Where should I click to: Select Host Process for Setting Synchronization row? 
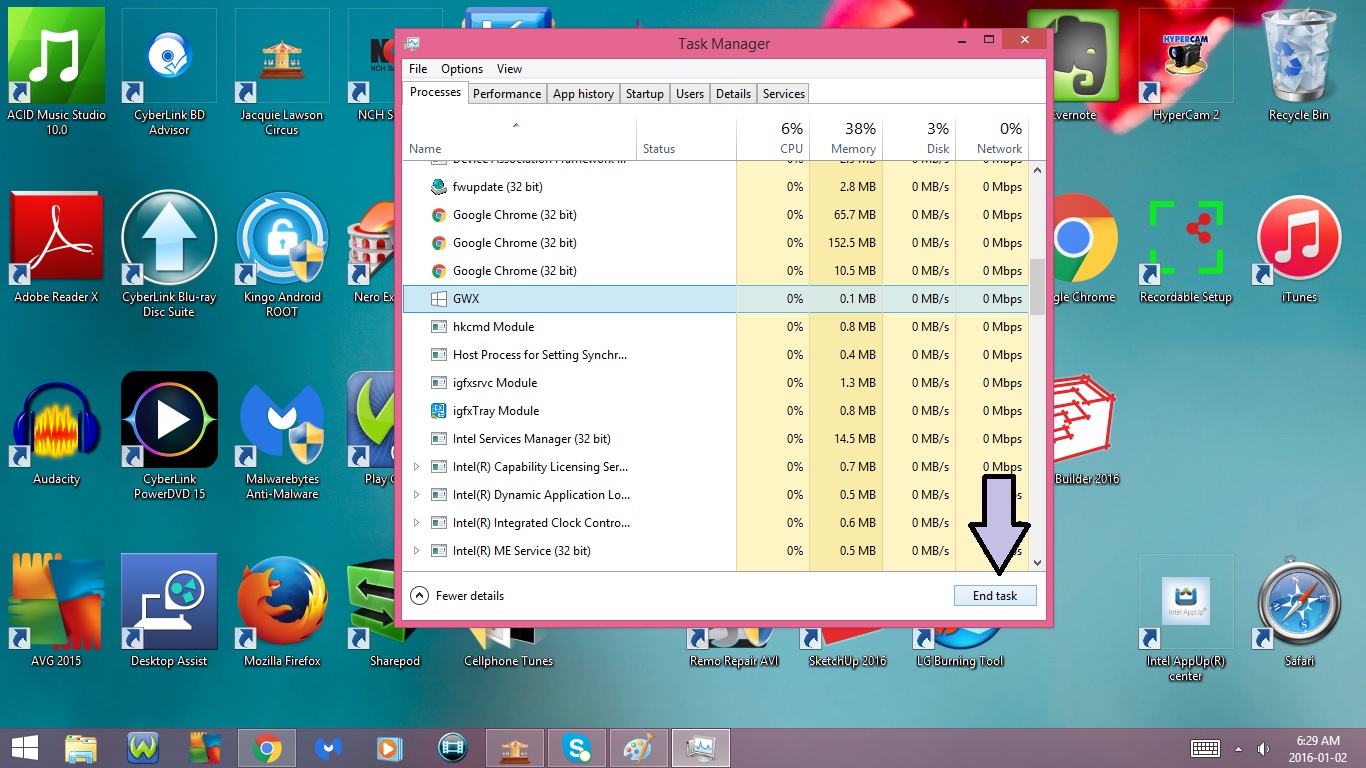pyautogui.click(x=716, y=355)
